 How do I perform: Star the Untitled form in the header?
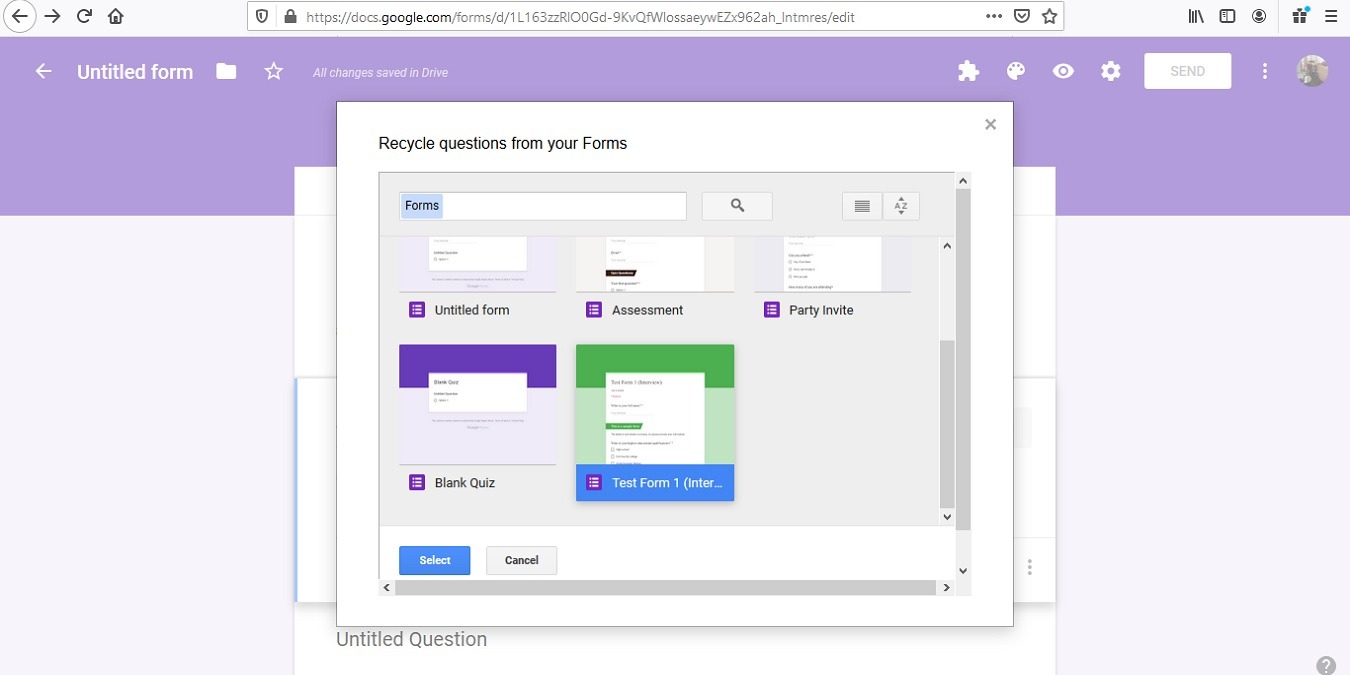click(x=272, y=70)
